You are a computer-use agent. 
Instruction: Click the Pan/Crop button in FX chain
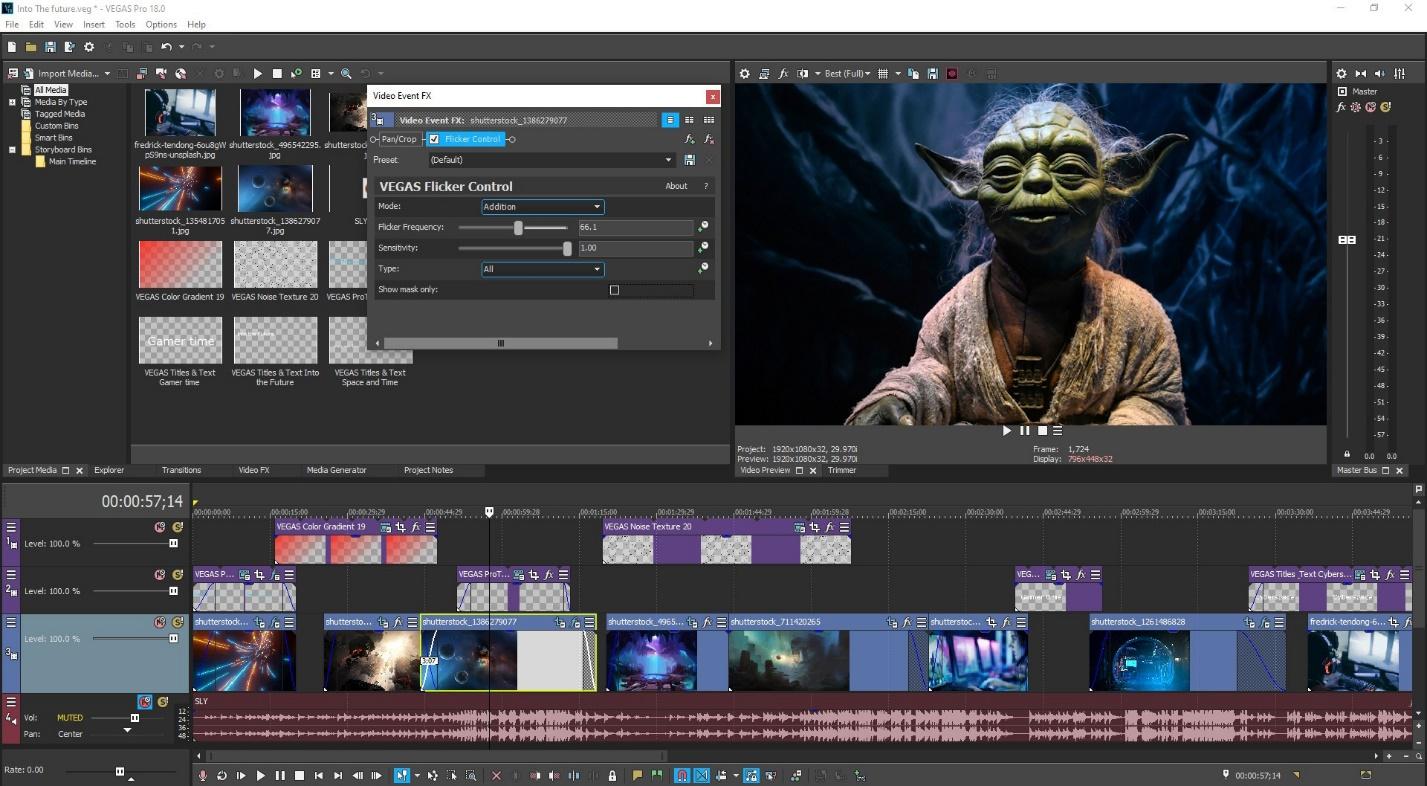399,139
